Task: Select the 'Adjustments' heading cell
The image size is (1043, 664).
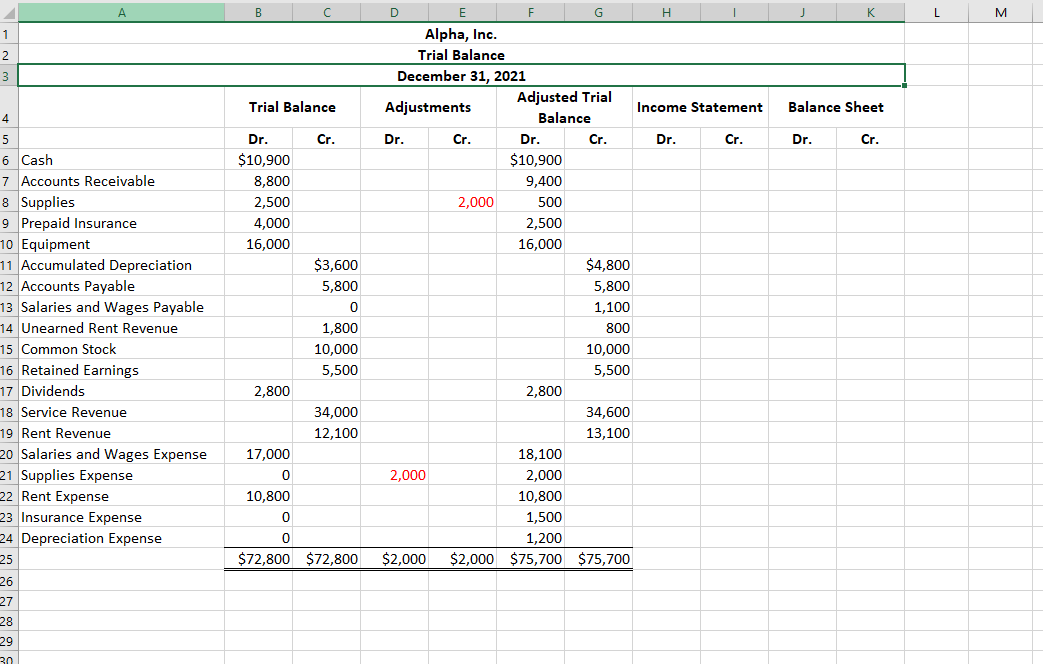Action: [428, 107]
